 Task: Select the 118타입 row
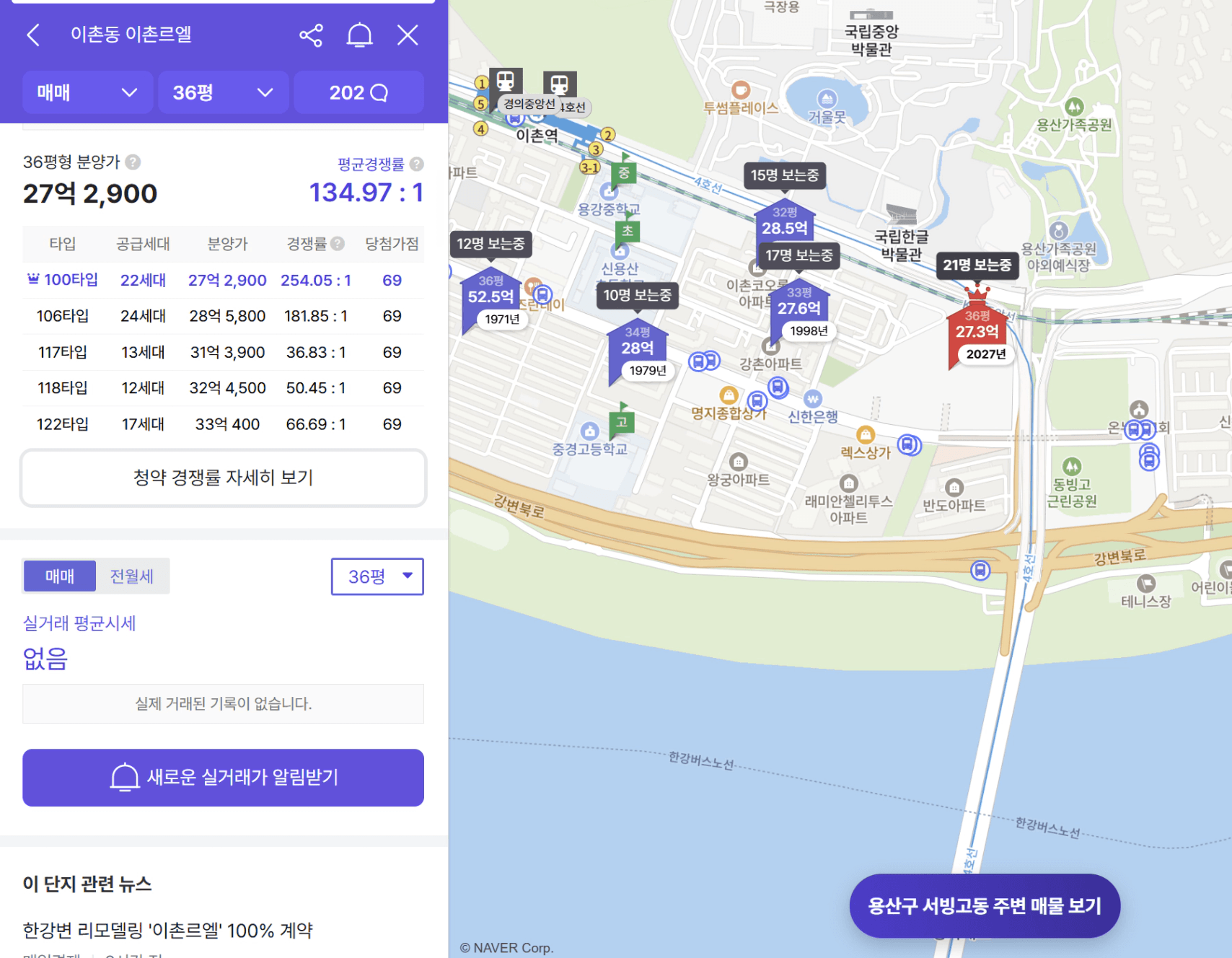(223, 388)
